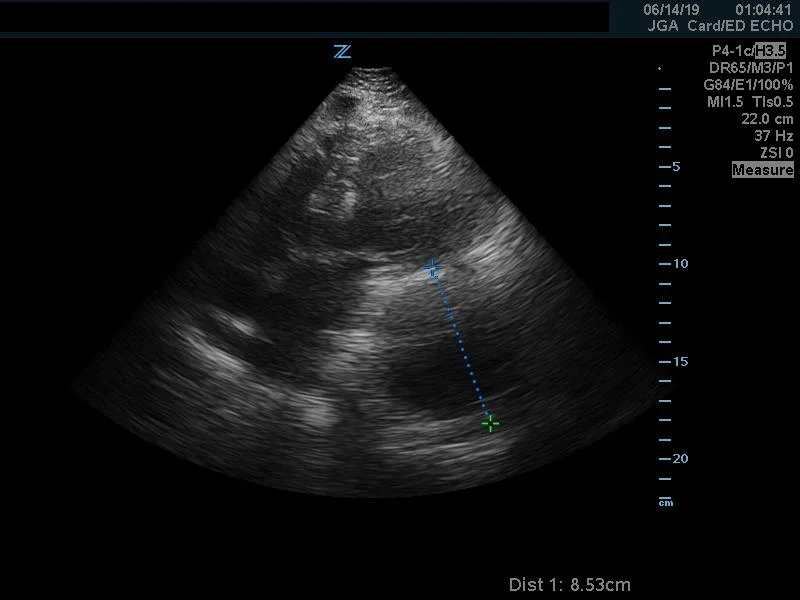Click the G84/E1/100% gain text
800x600 pixels.
click(748, 85)
